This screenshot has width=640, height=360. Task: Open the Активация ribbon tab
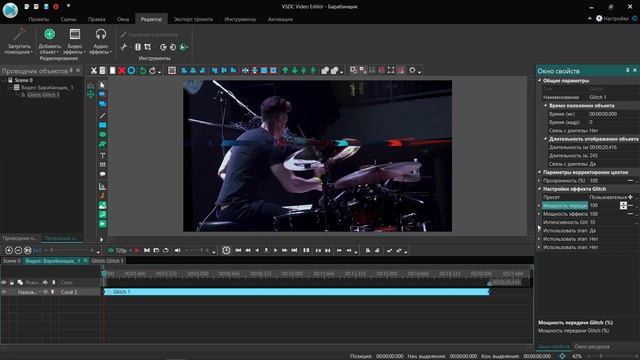click(x=280, y=19)
